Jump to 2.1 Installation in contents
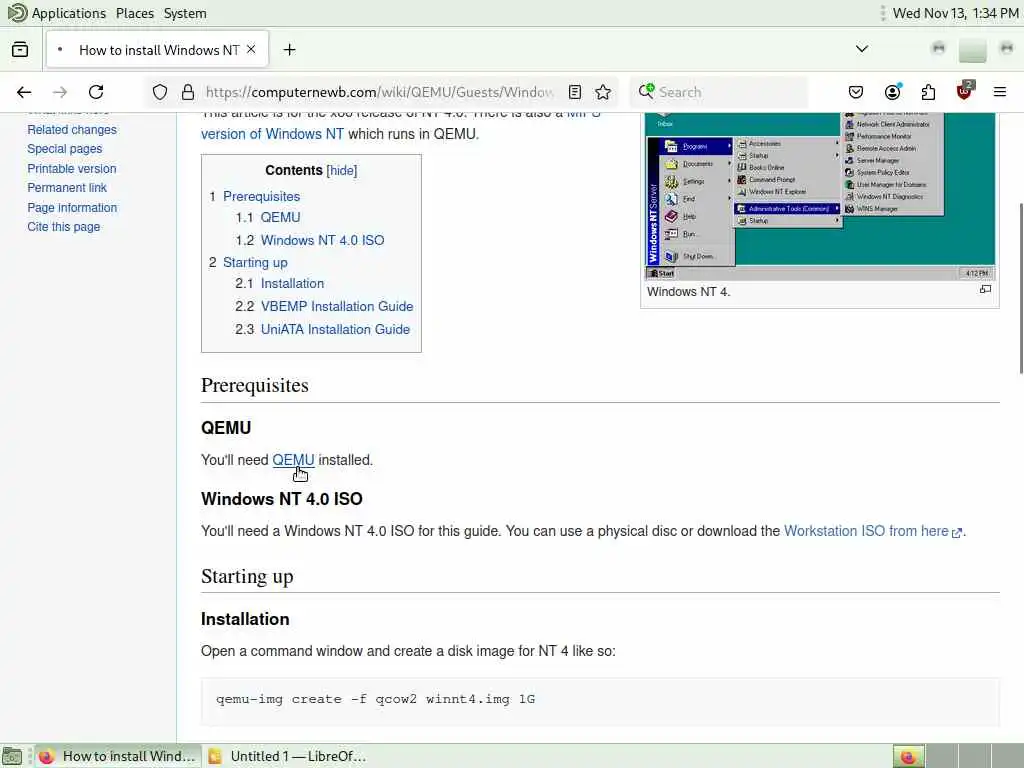Viewport: 1024px width, 768px height. [292, 283]
